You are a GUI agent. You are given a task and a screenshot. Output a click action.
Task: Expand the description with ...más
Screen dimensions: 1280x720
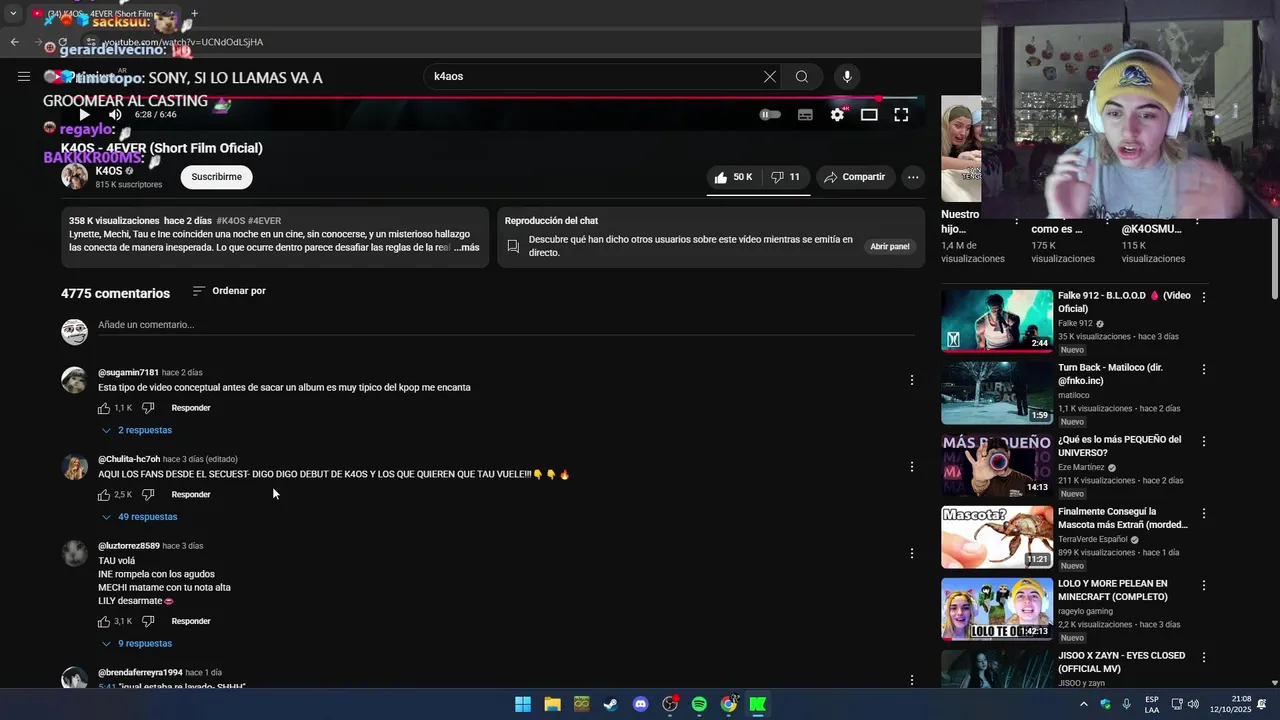pos(466,247)
